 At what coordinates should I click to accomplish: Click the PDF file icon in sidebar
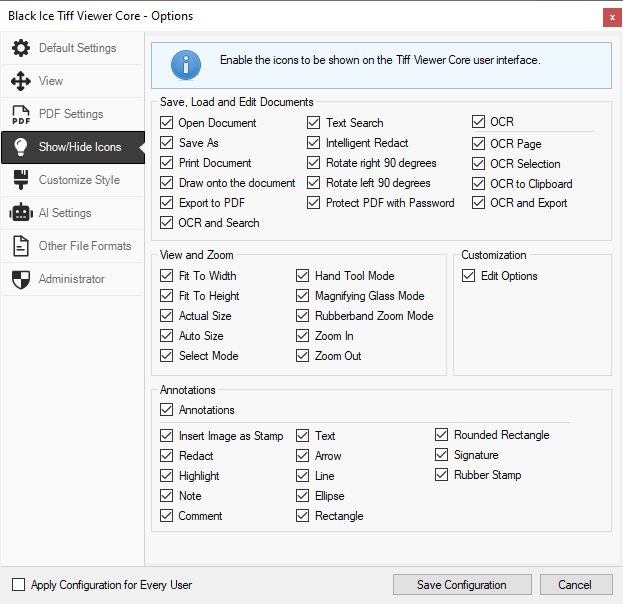coord(21,114)
